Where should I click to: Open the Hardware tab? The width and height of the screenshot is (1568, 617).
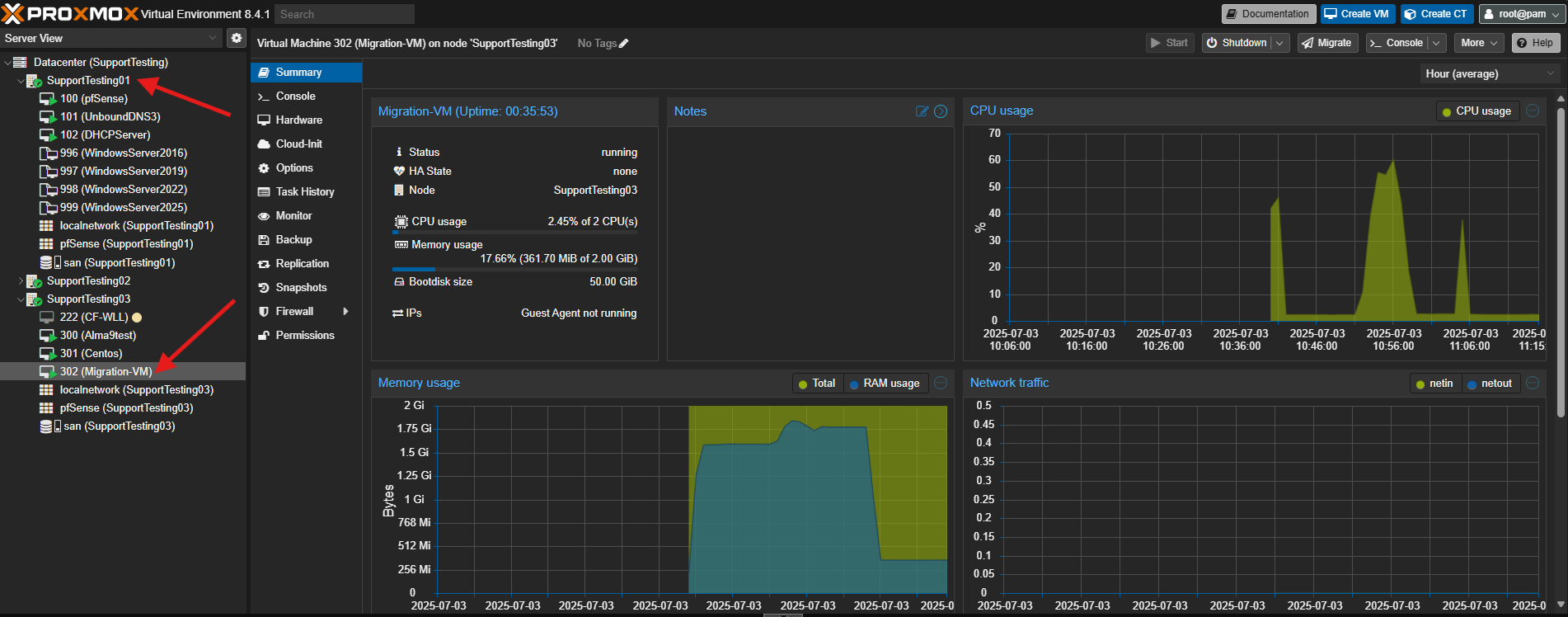tap(306, 120)
